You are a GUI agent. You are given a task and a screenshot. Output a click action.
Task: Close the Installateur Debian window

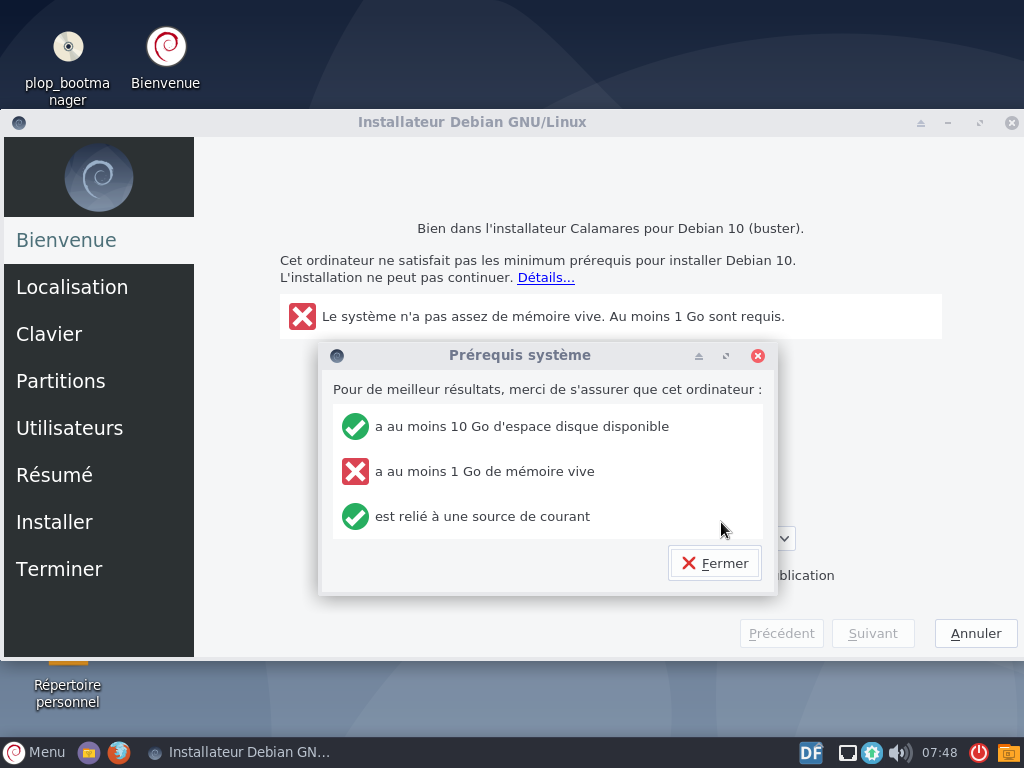(x=1012, y=123)
